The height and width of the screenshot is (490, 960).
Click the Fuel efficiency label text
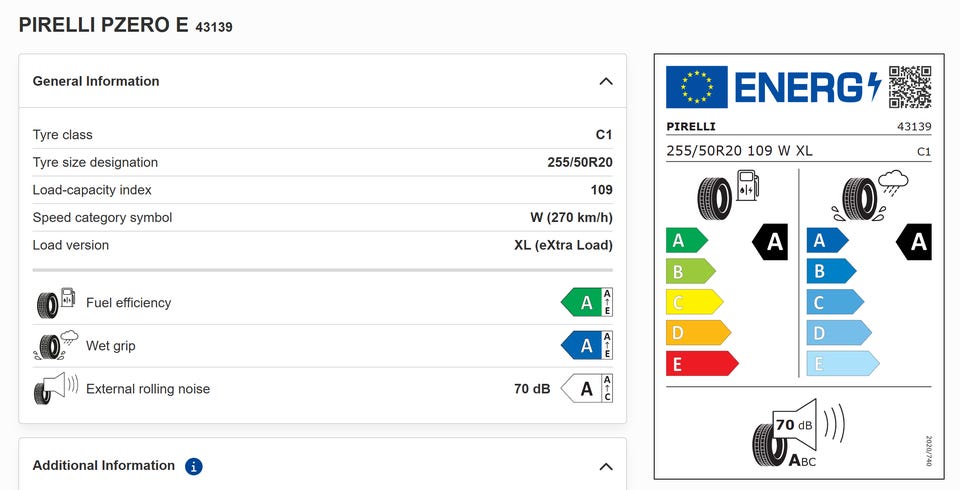coord(129,303)
